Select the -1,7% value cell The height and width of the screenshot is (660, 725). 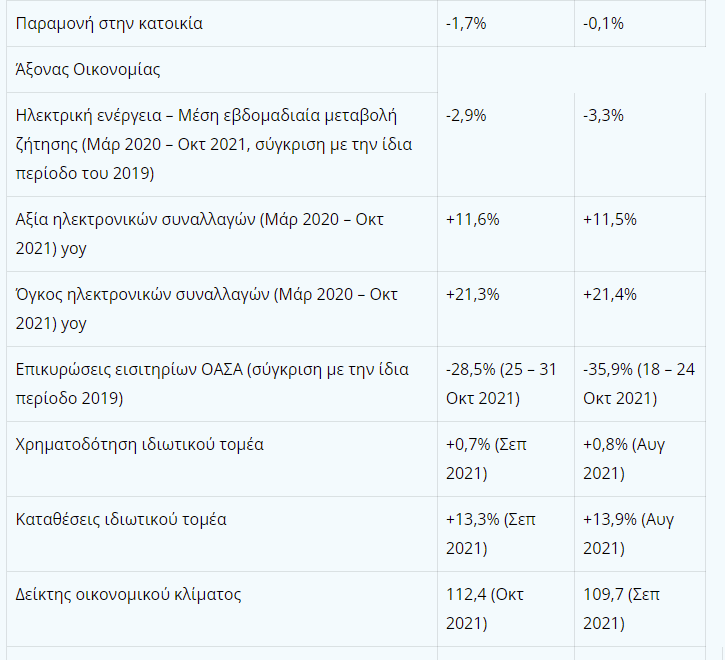(466, 23)
